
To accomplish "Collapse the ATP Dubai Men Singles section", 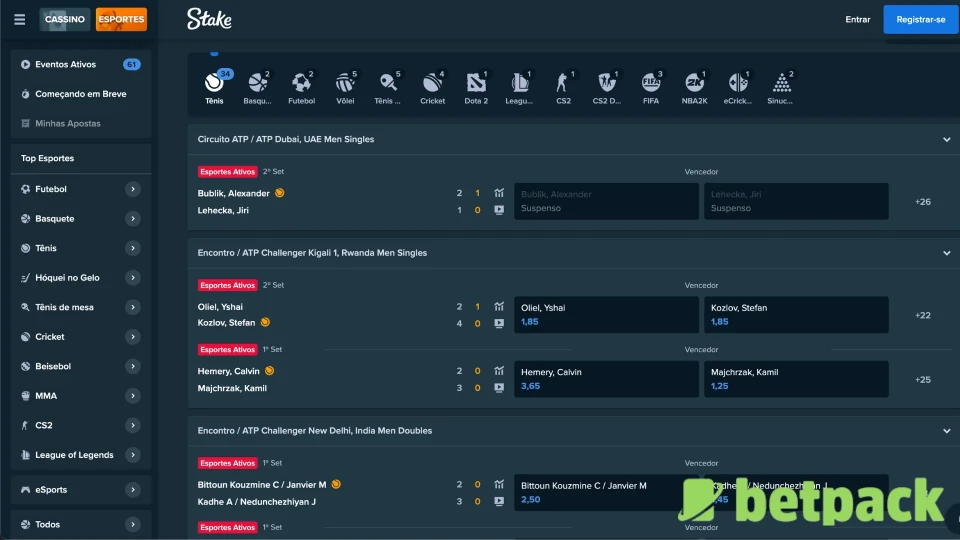I will (946, 140).
